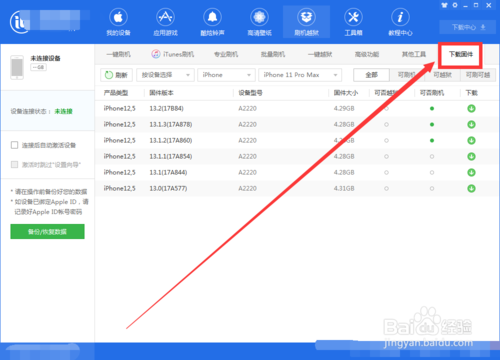This screenshot has height=360, width=500.
Task: Click the 未连接设备 device name label
Action: (45, 58)
